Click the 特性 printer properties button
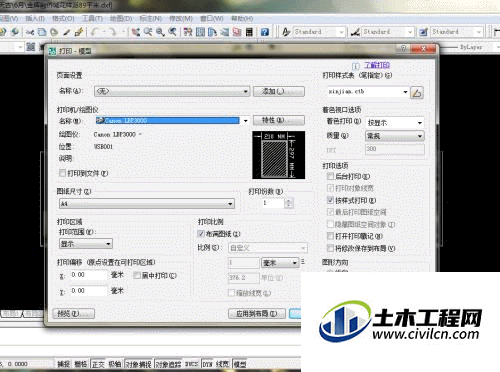The image size is (500, 372). [279, 120]
